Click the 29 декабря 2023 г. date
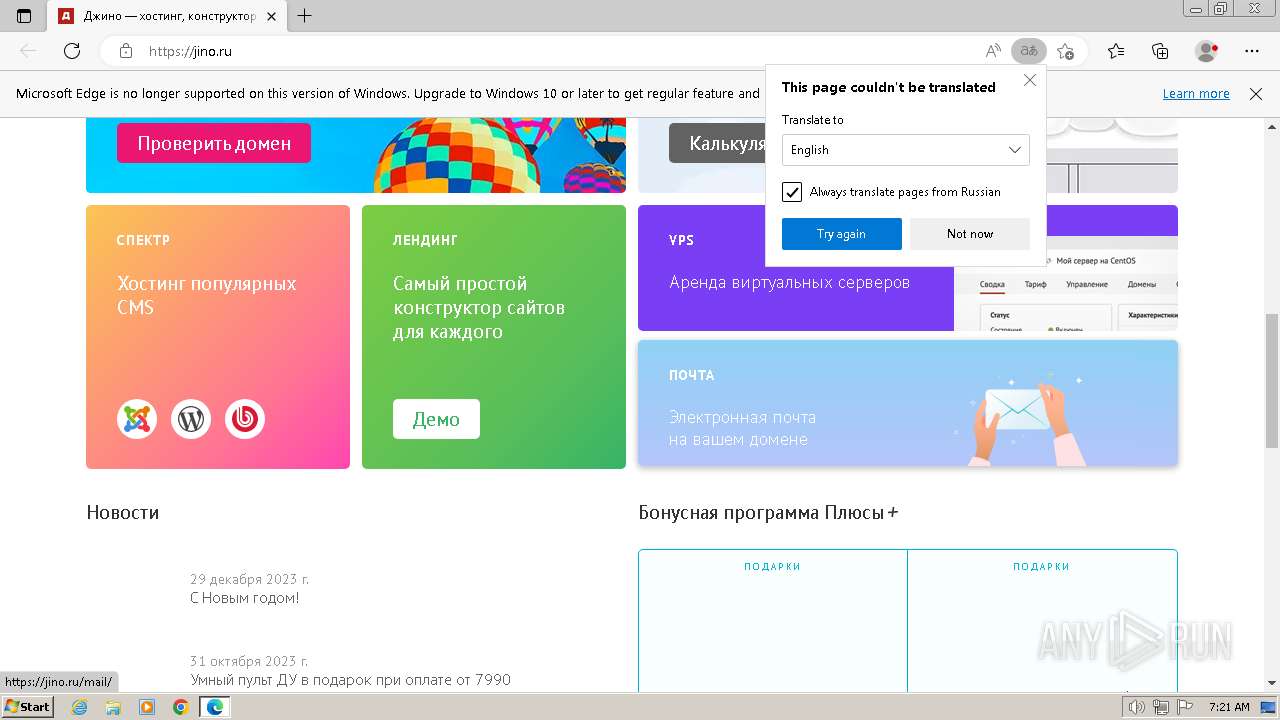The height and width of the screenshot is (720, 1280). point(250,579)
